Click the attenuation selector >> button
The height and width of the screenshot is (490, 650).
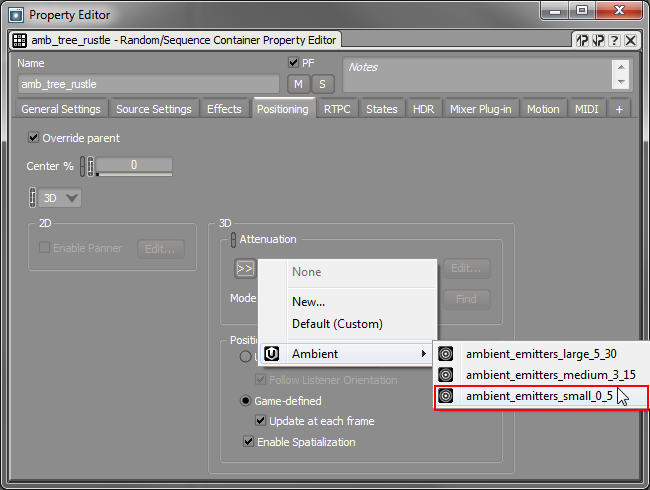point(244,268)
